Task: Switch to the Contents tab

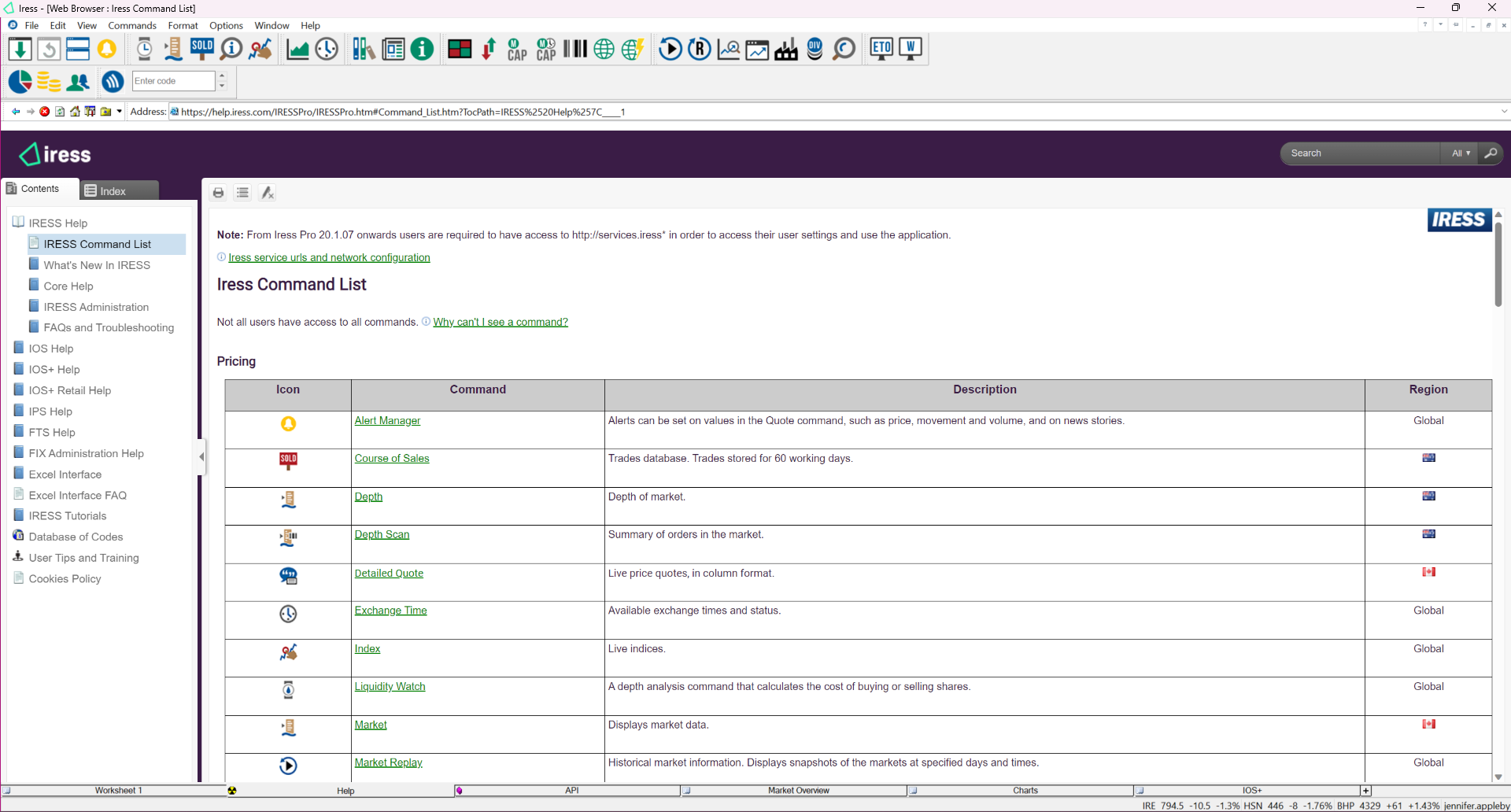Action: [x=39, y=189]
